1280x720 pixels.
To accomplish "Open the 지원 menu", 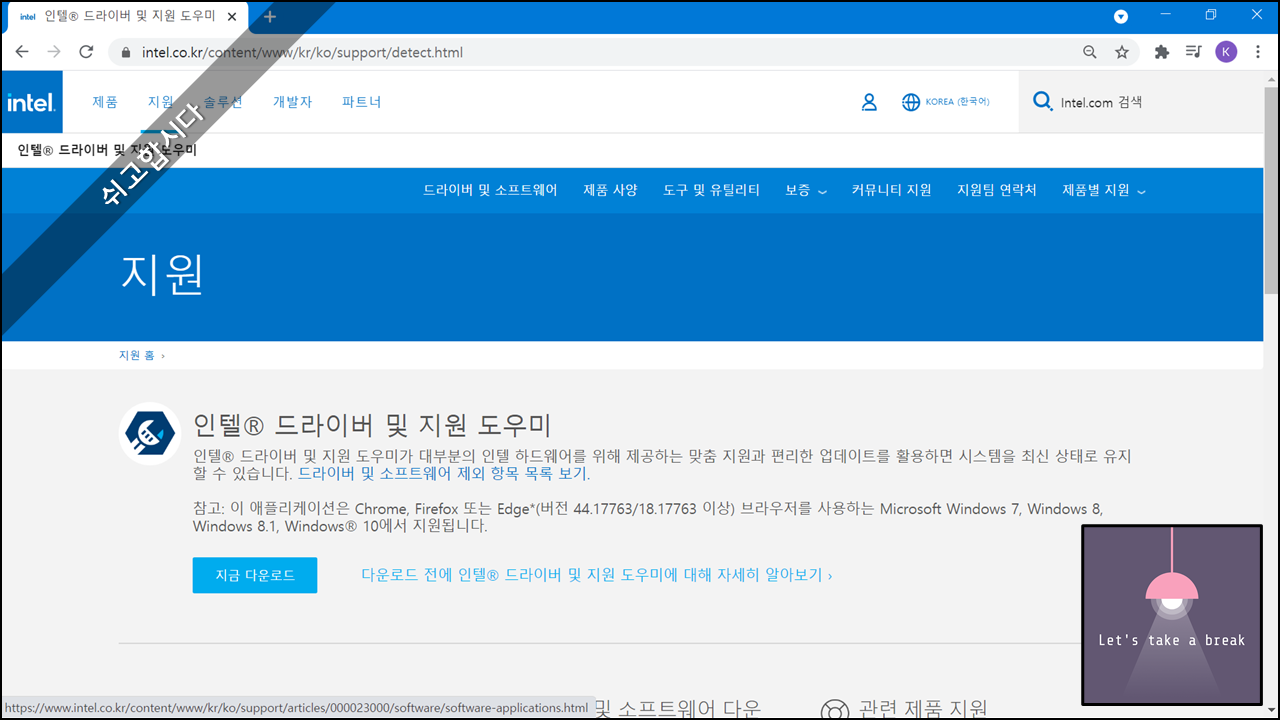I will [160, 102].
